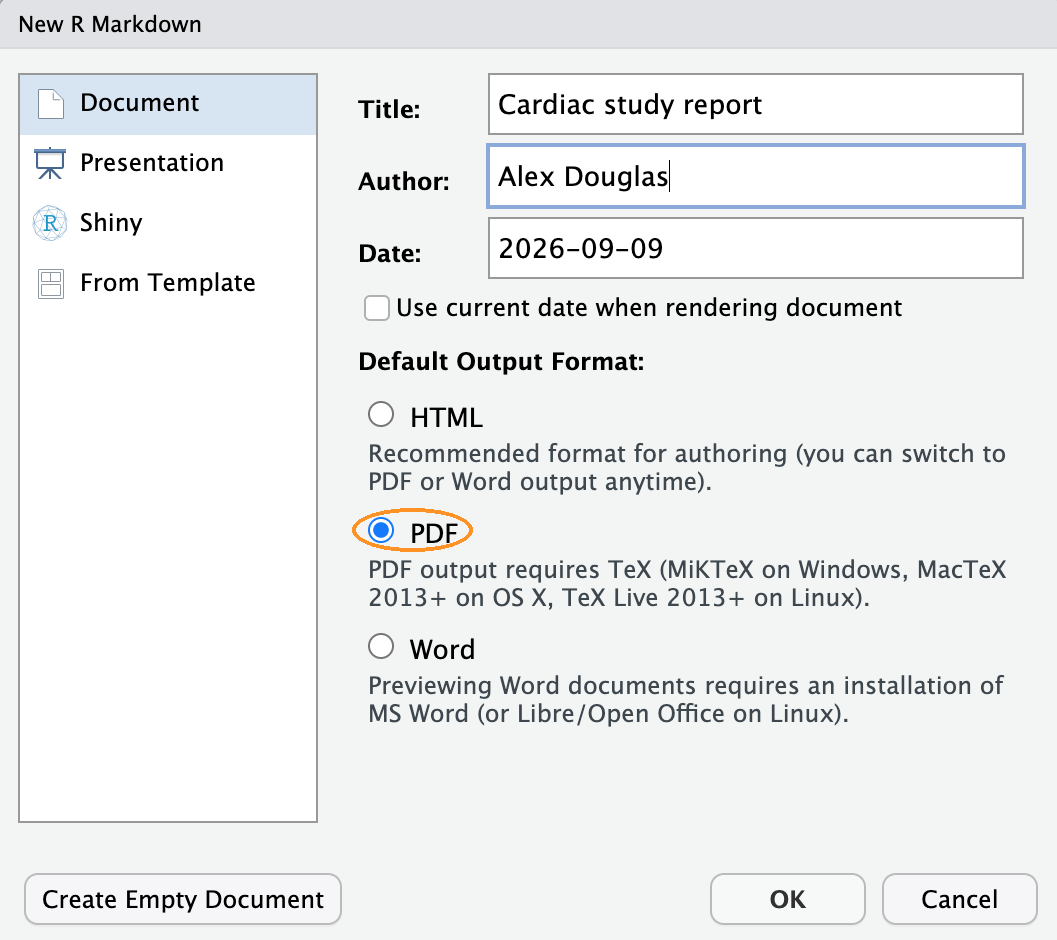The image size is (1057, 940).
Task: Confirm the dialog with OK
Action: 787,900
